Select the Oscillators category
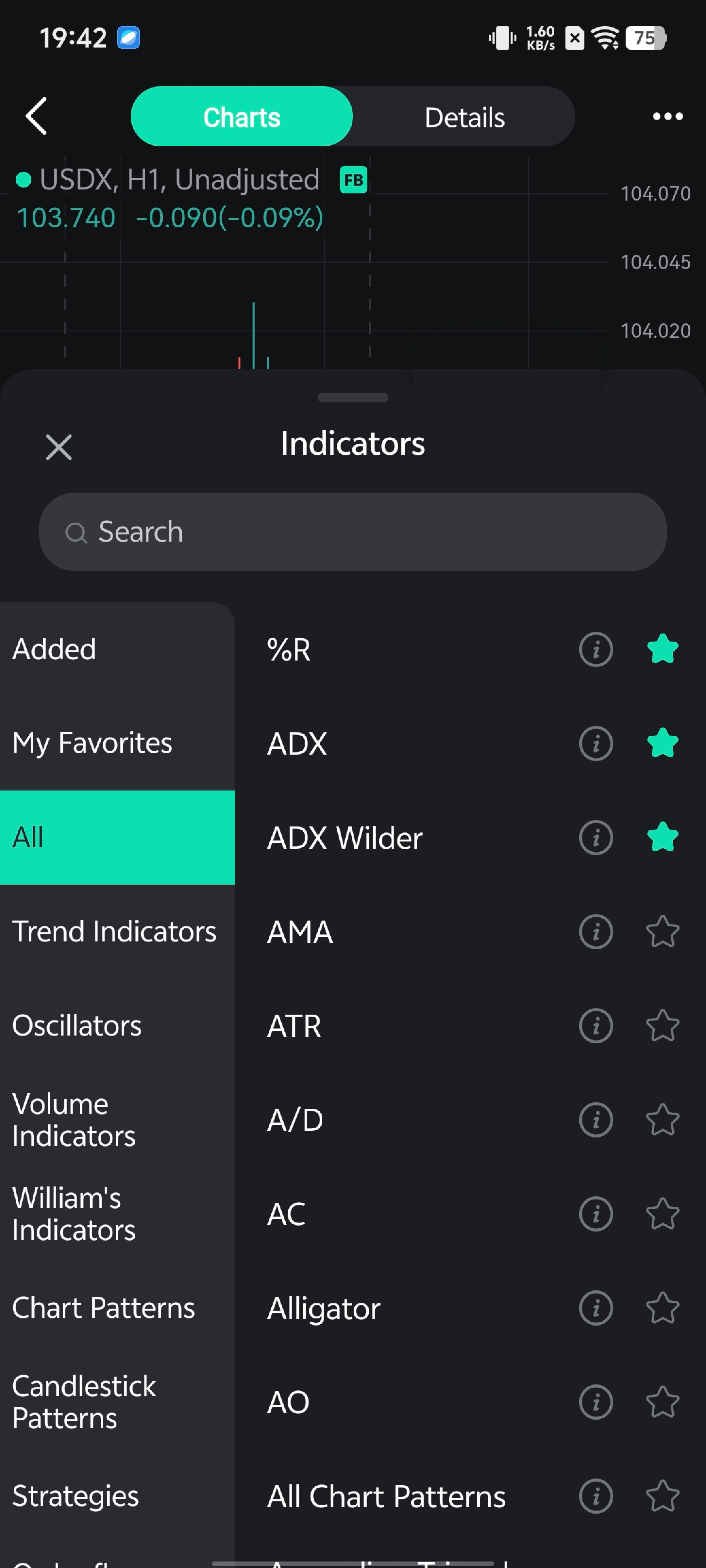This screenshot has height=1568, width=706. pyautogui.click(x=77, y=1026)
